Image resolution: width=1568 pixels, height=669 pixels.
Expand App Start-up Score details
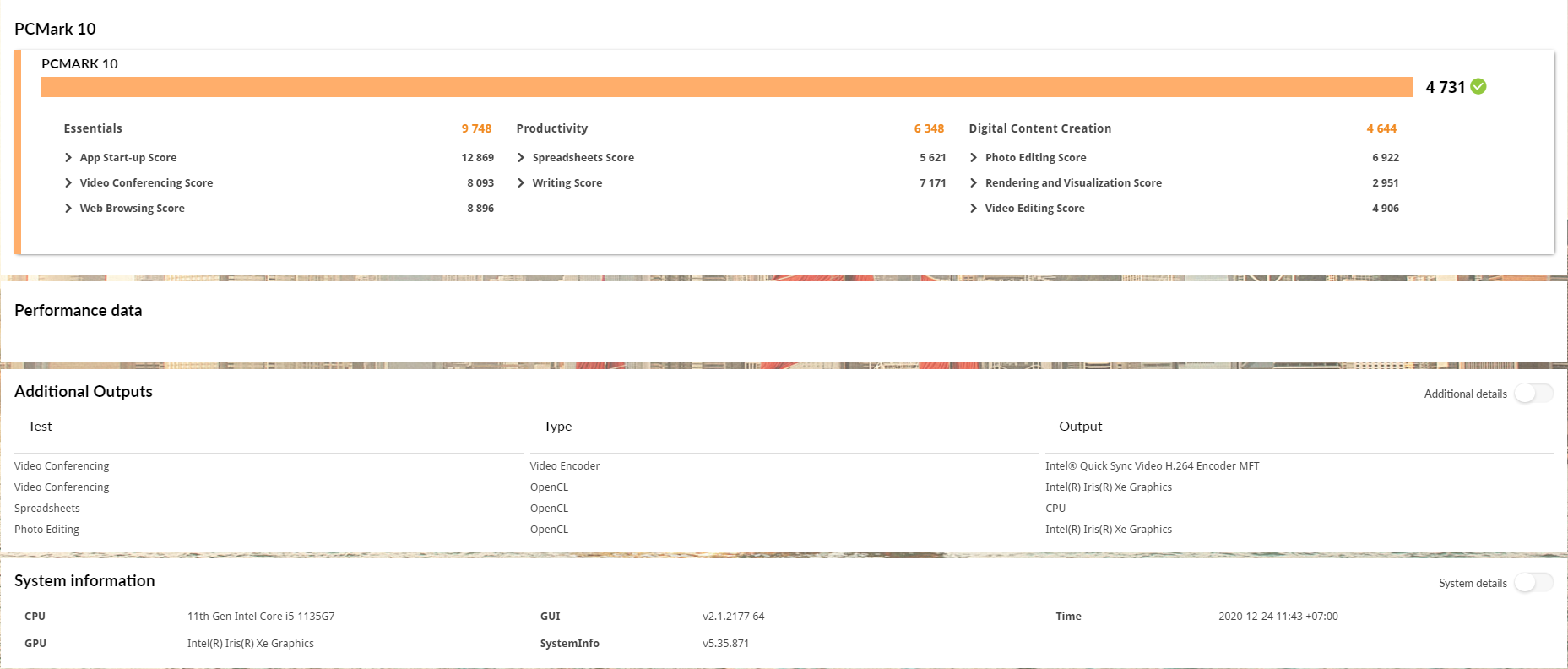coord(68,158)
